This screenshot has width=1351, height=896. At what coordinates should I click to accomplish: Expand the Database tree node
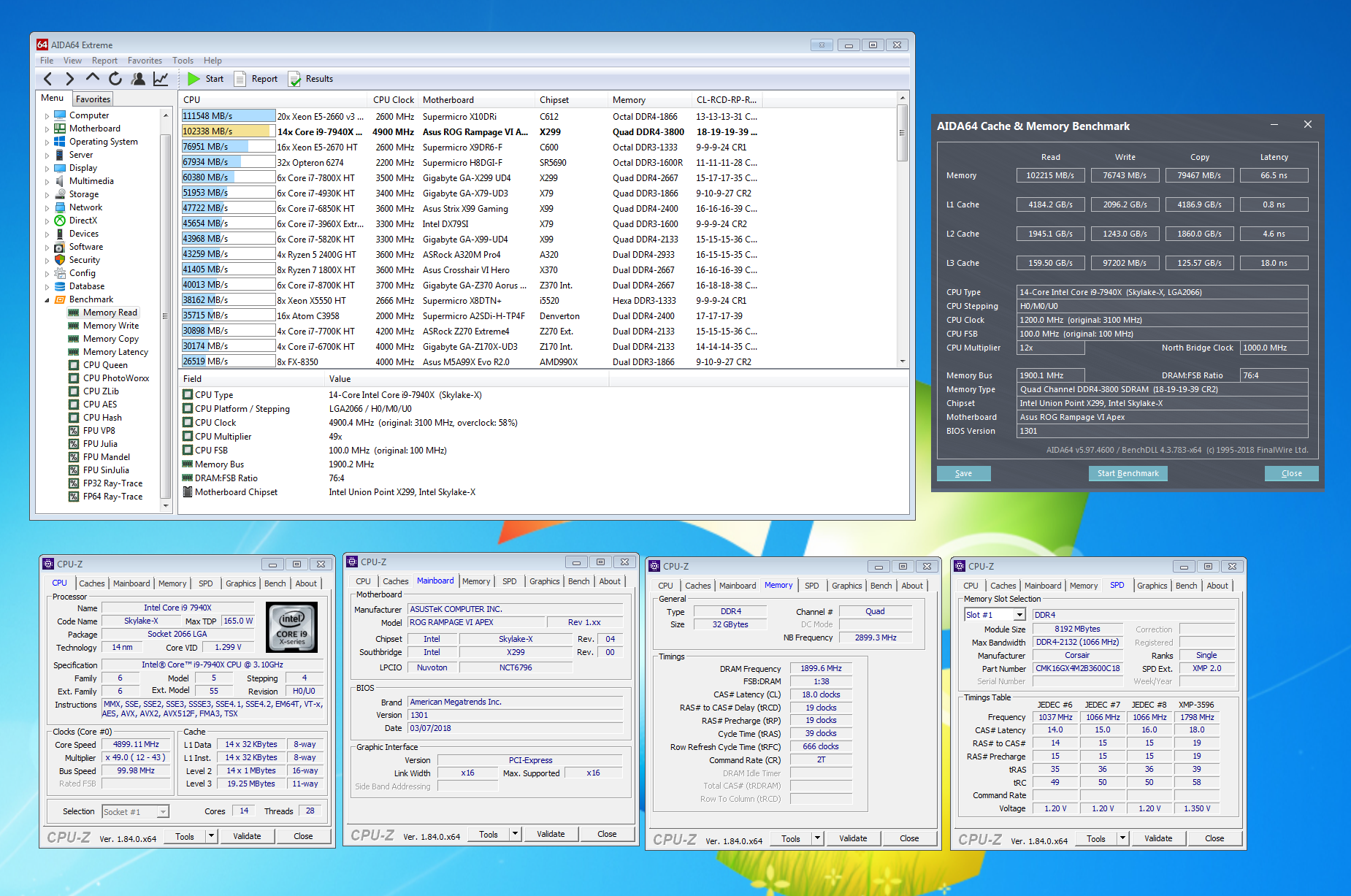47,287
